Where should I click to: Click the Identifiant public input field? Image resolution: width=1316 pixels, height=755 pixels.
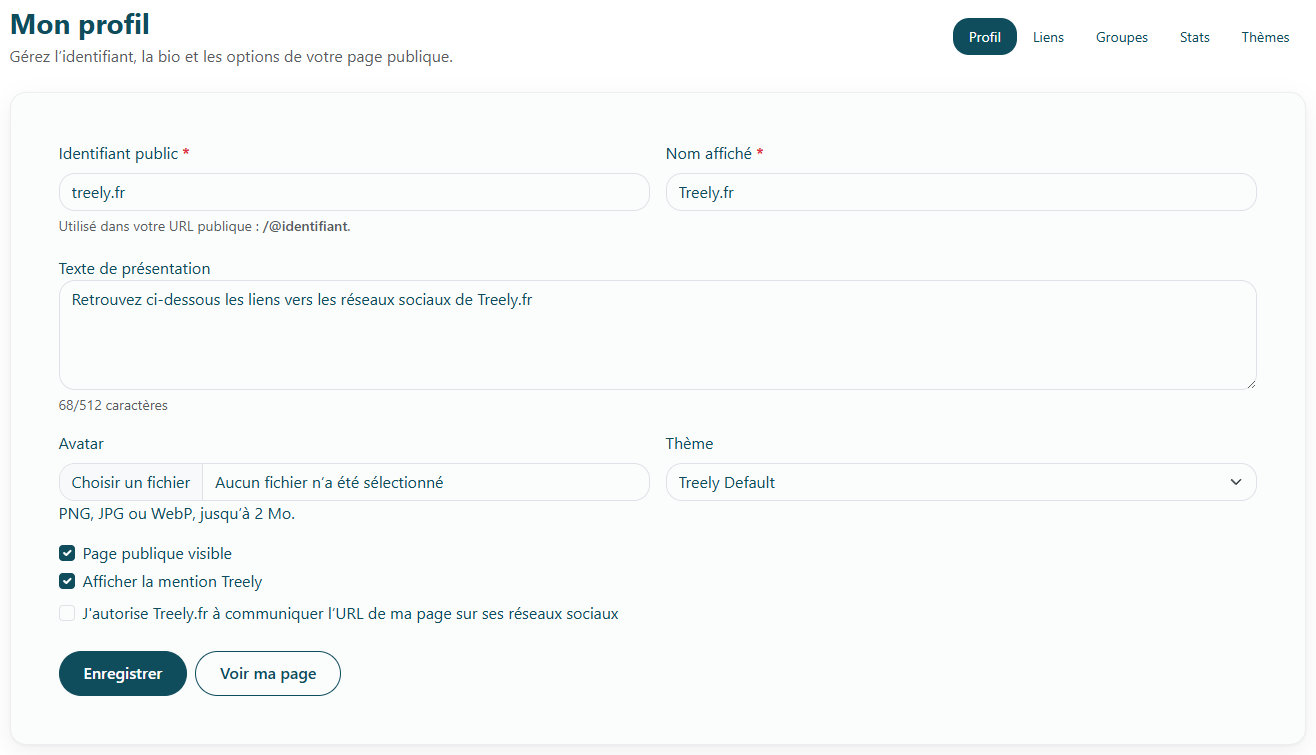click(x=354, y=192)
